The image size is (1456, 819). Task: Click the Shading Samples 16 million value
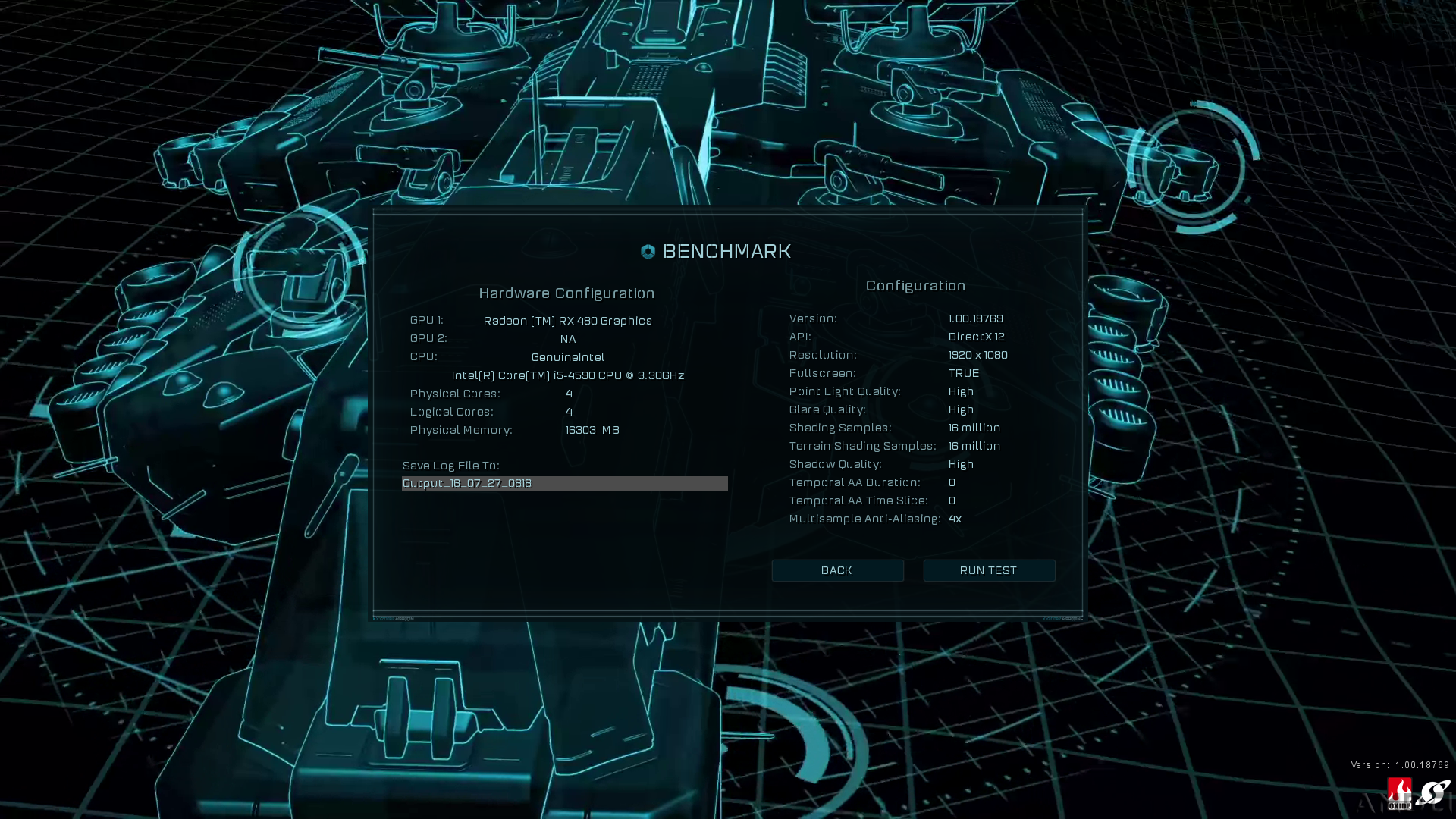click(974, 428)
